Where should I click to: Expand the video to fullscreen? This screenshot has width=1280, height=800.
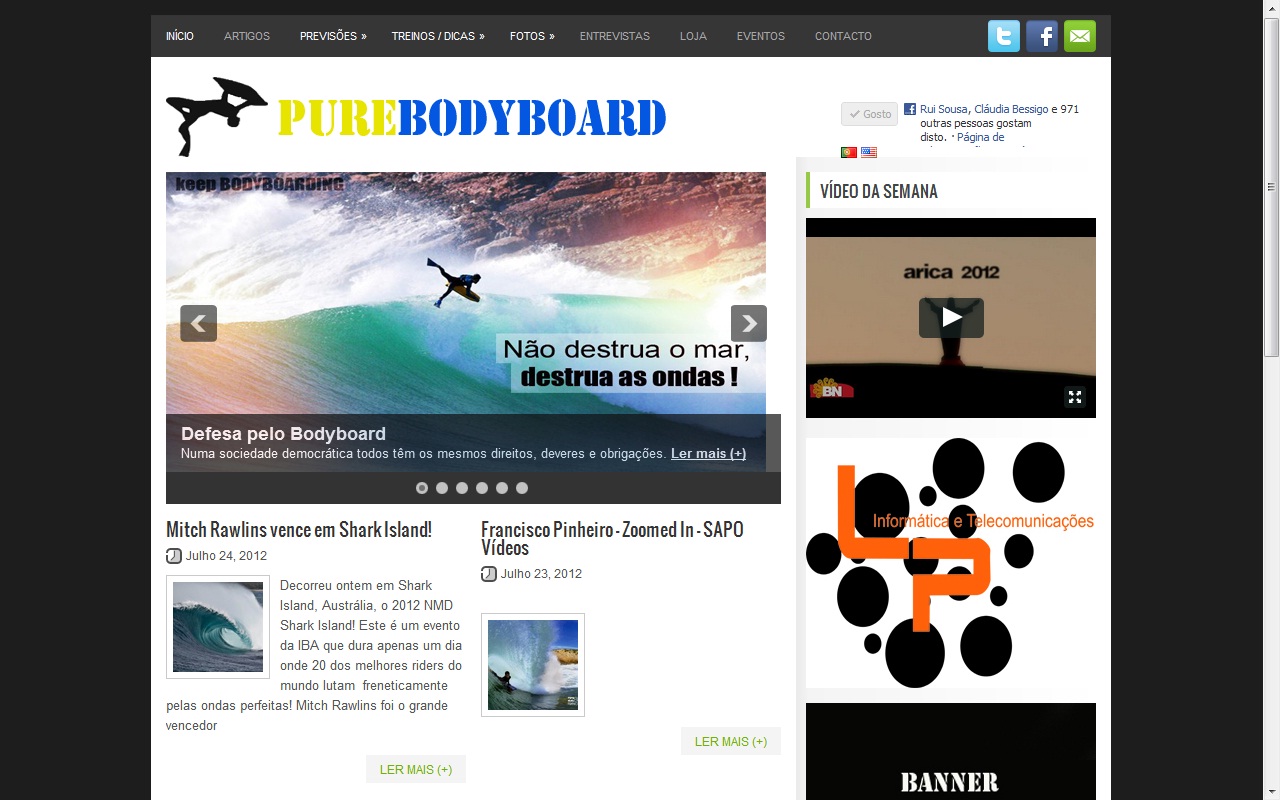click(x=1075, y=397)
